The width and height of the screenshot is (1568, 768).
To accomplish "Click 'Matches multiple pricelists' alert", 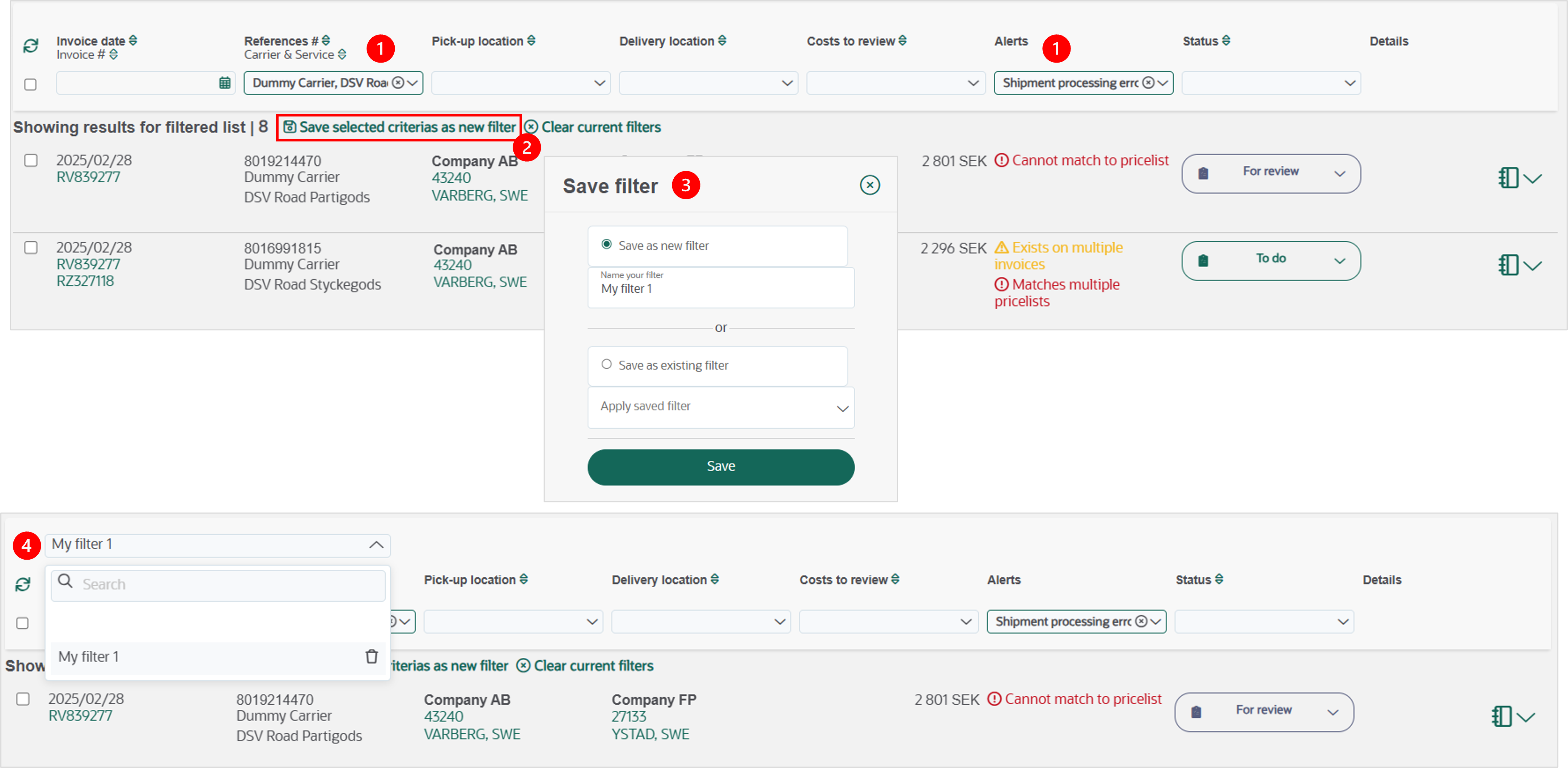I will (1057, 293).
